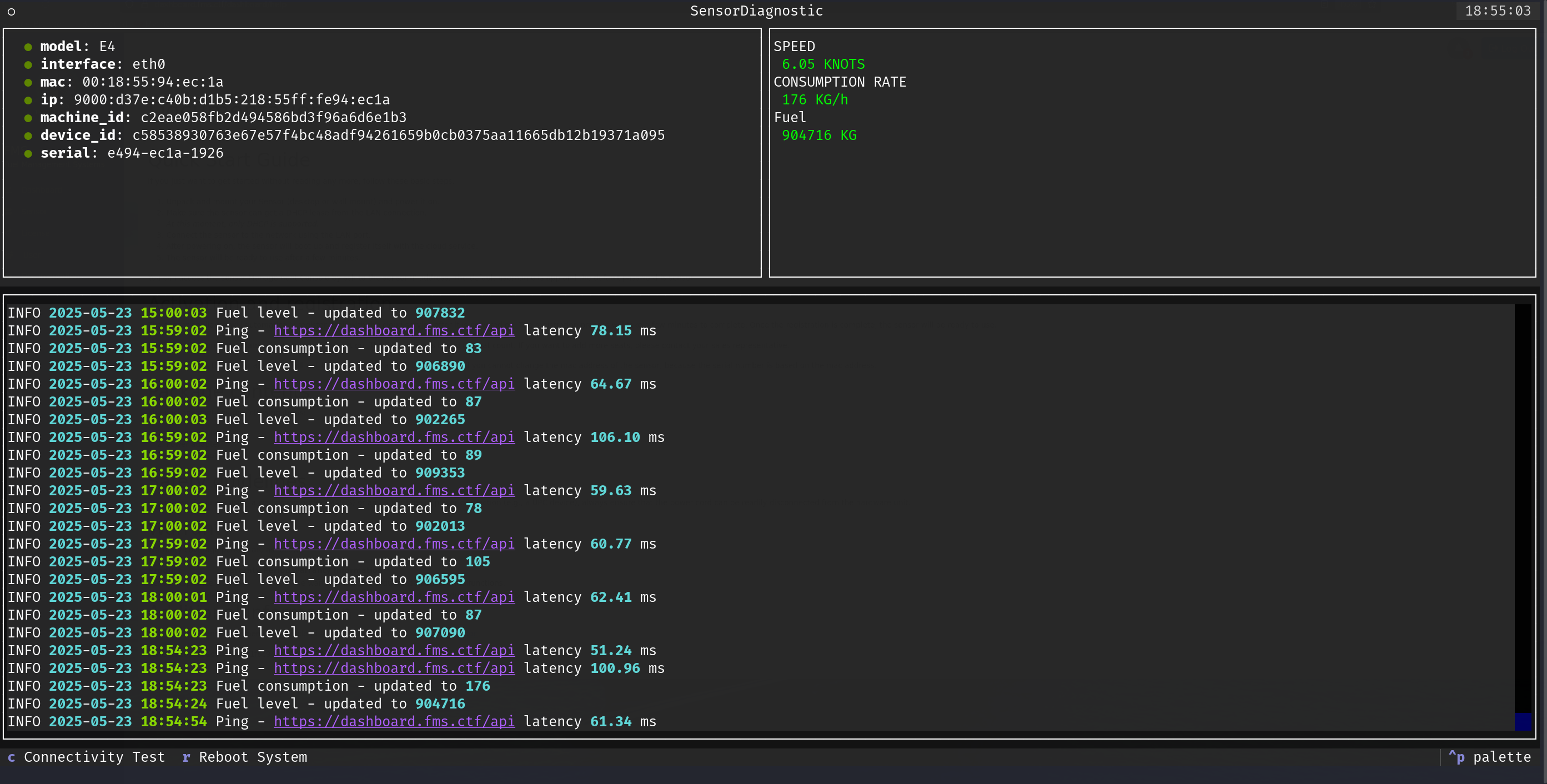
Task: Click fuel level value 906890
Action: (x=440, y=366)
